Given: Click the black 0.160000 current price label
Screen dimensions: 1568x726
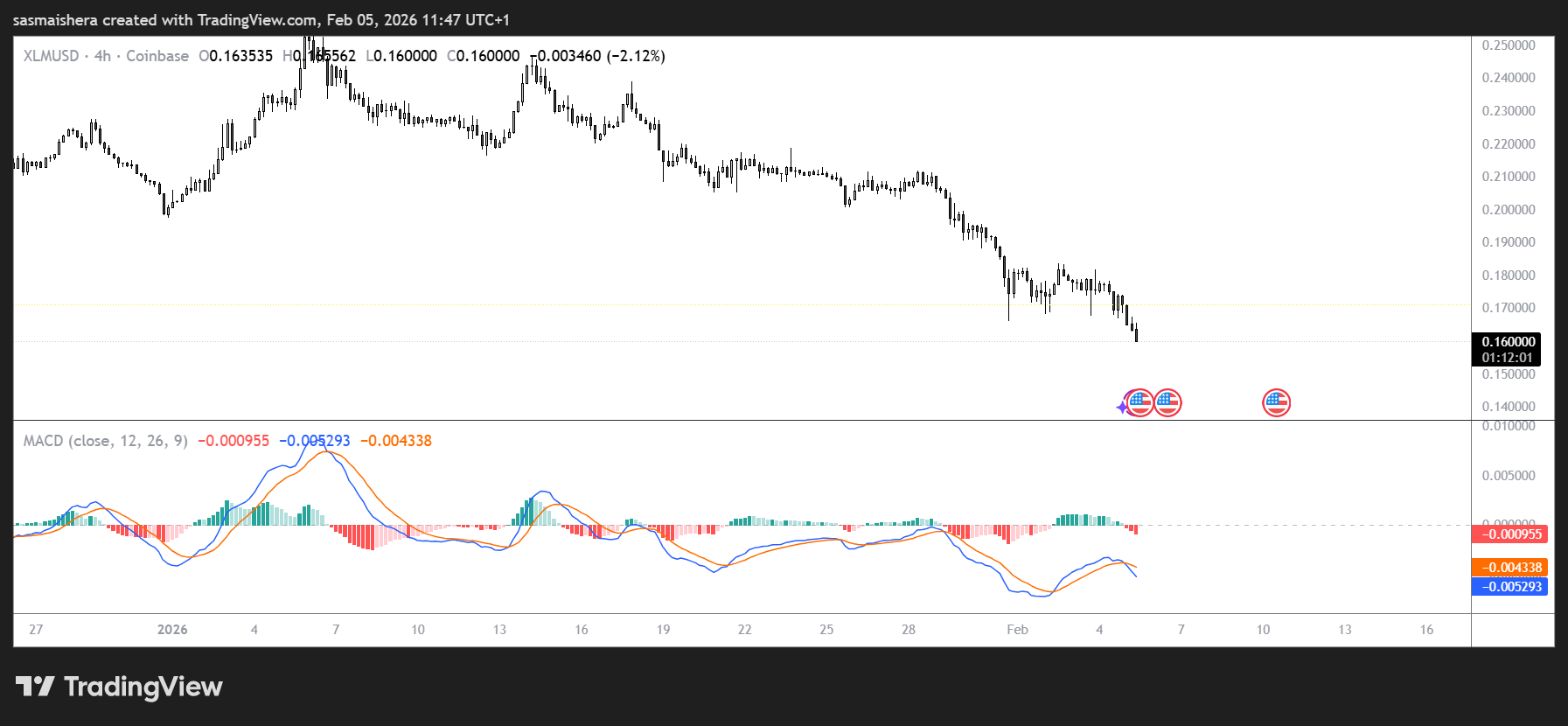Looking at the screenshot, I should pyautogui.click(x=1508, y=342).
